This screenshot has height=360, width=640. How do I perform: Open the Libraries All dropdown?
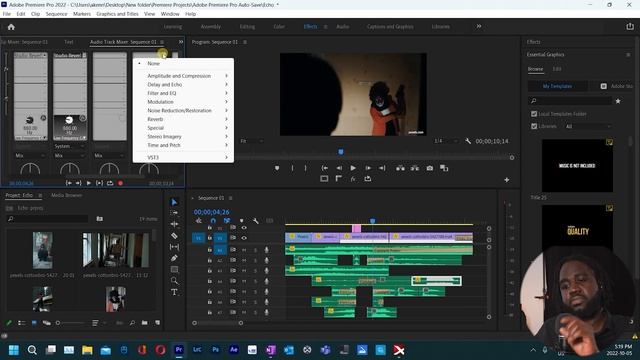[x=589, y=127]
